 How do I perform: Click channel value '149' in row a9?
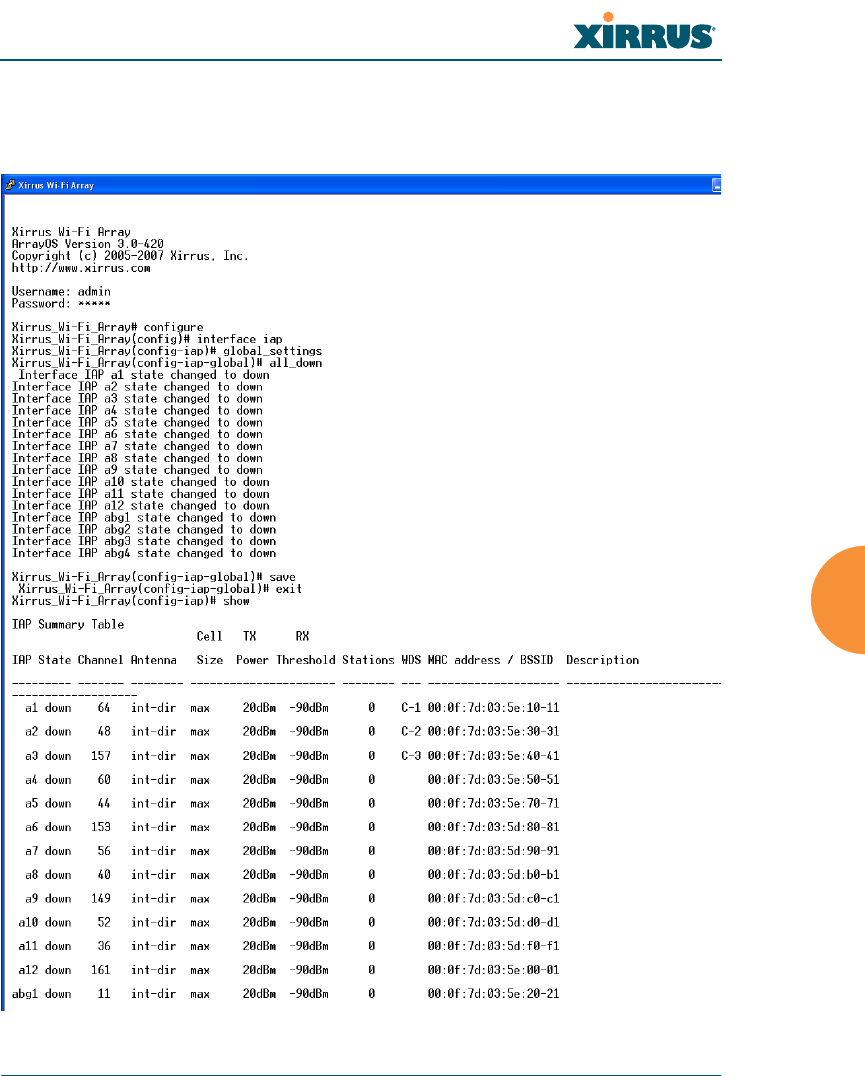tap(101, 899)
